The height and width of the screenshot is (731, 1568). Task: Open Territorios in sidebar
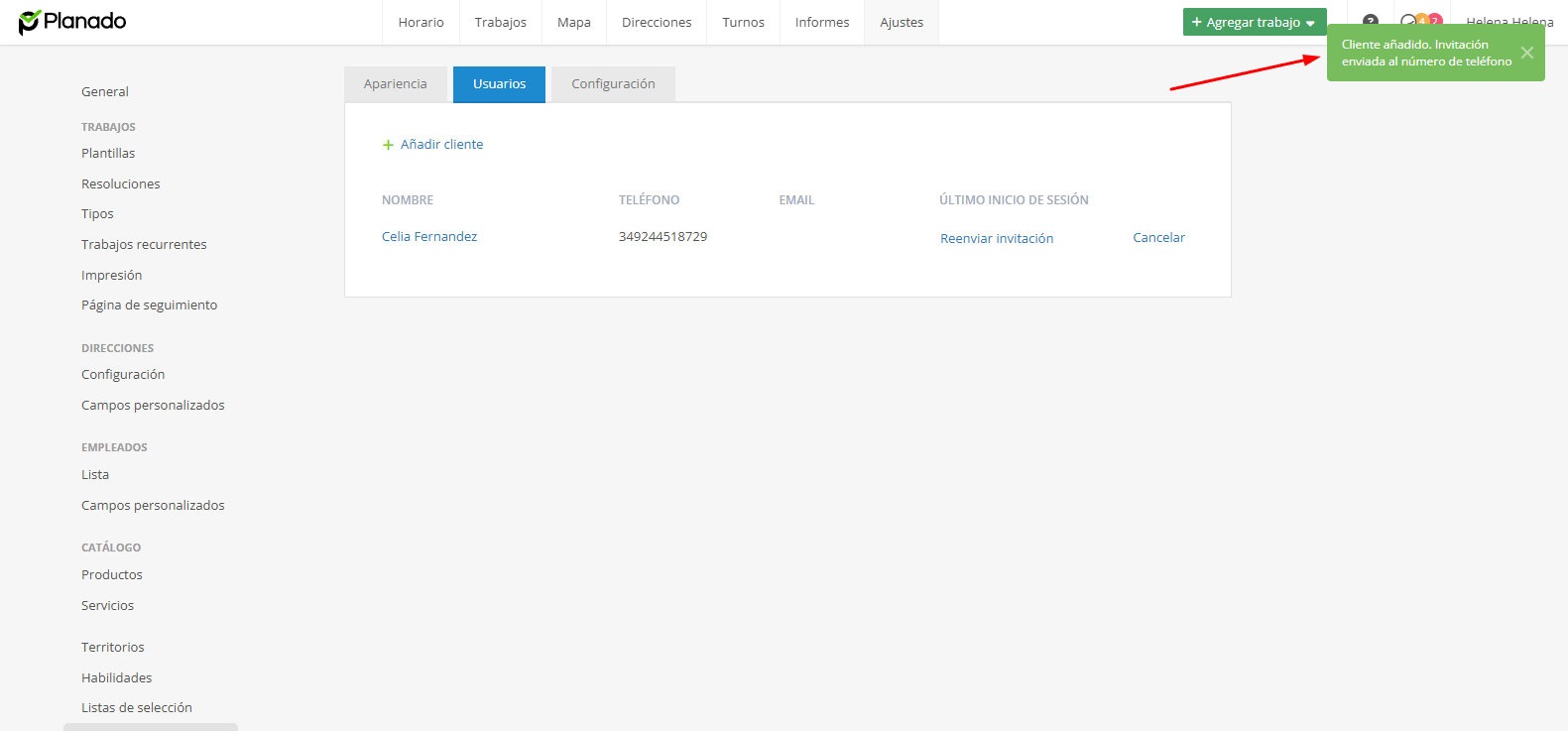(x=113, y=648)
